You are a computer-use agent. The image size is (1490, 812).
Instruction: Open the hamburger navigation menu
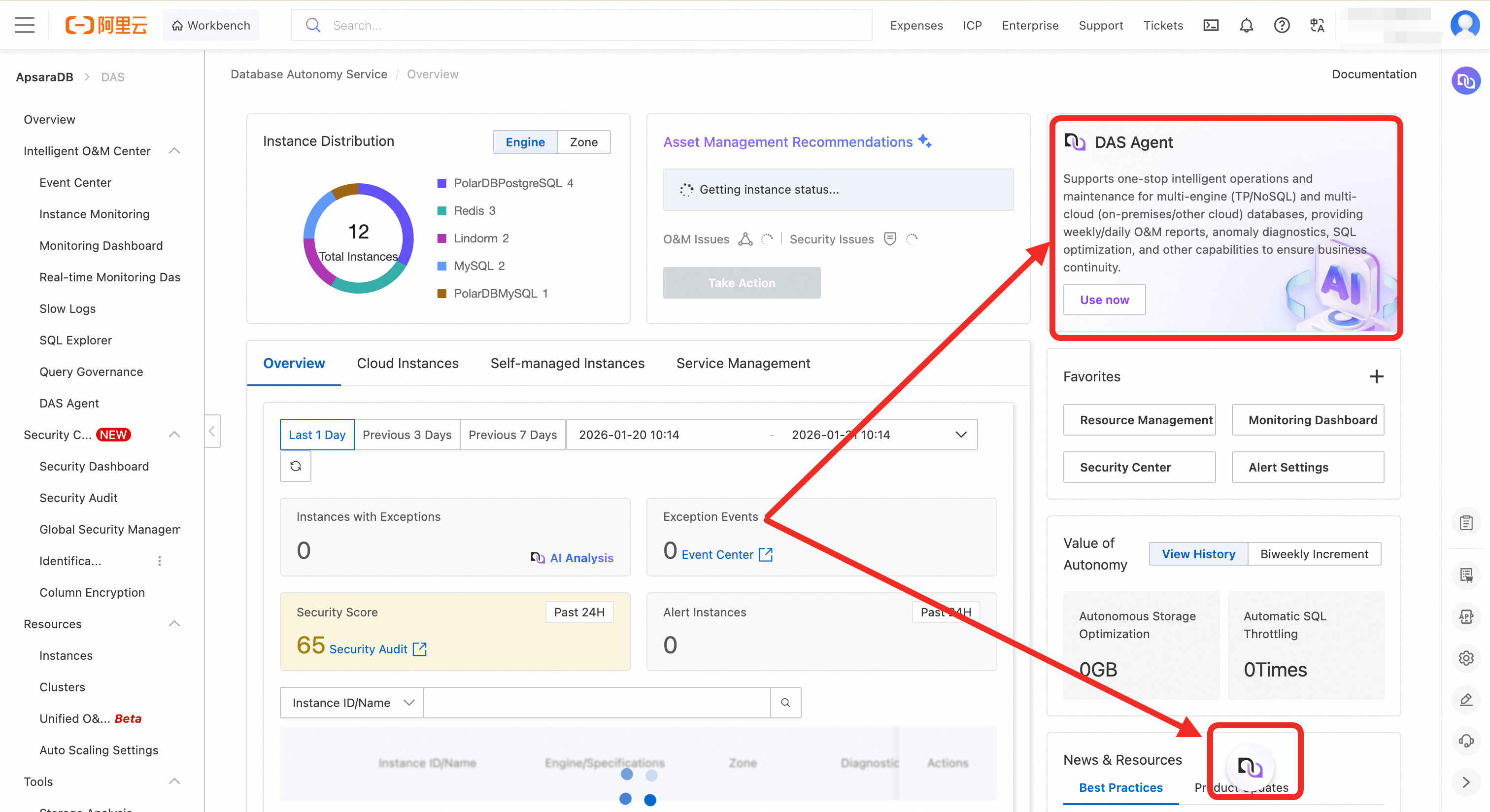point(24,26)
